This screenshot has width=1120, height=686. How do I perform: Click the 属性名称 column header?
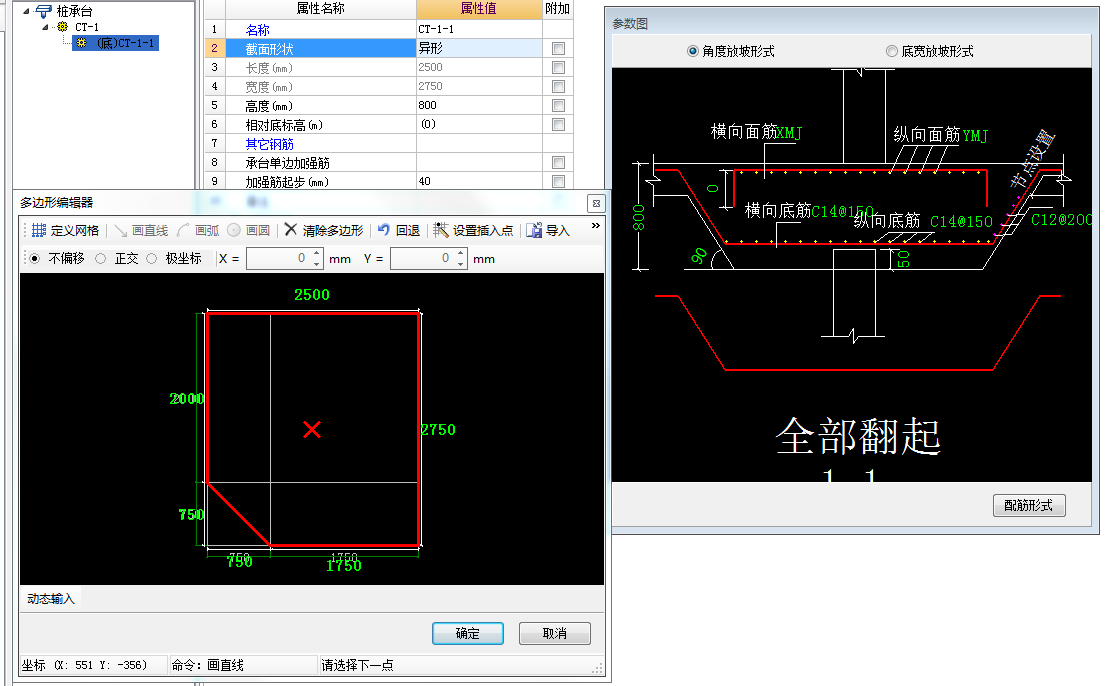coord(321,9)
